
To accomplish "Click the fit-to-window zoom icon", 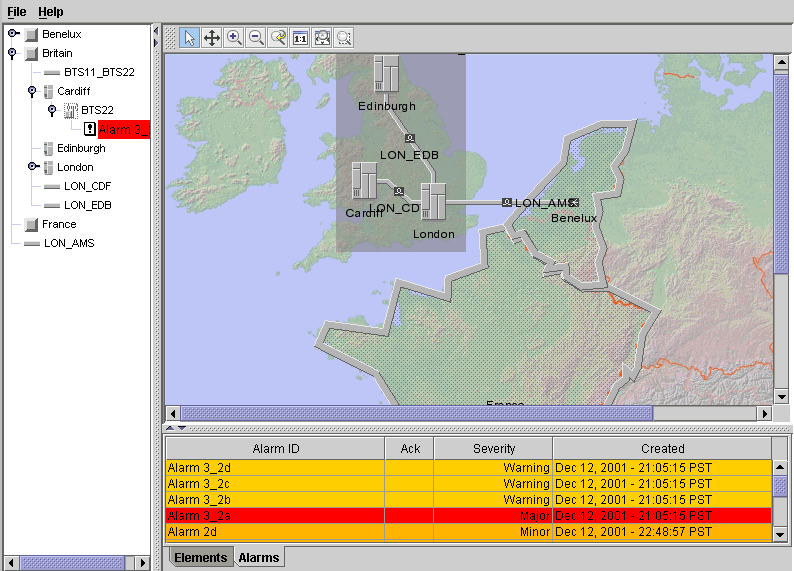I will point(322,38).
